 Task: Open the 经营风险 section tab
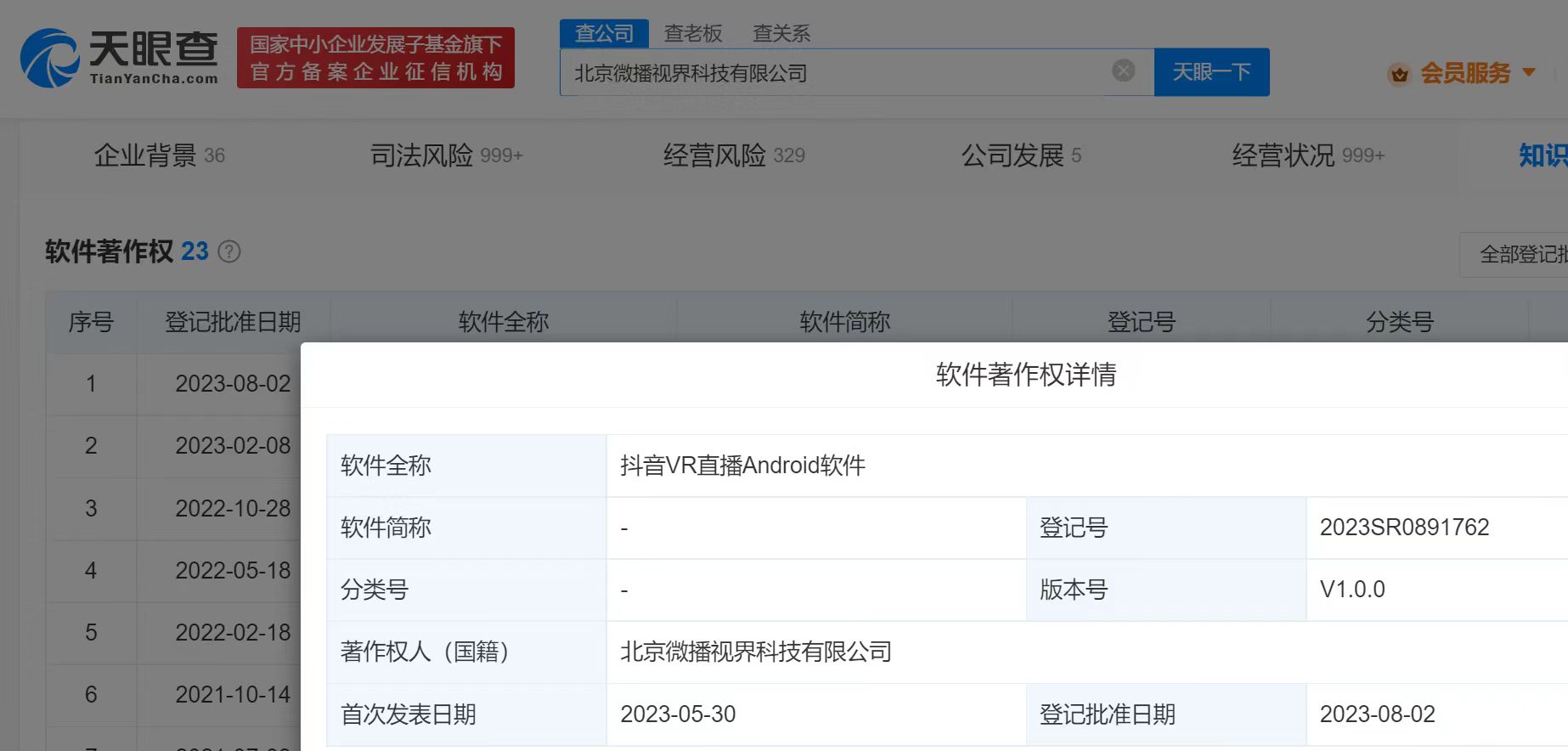[x=734, y=155]
